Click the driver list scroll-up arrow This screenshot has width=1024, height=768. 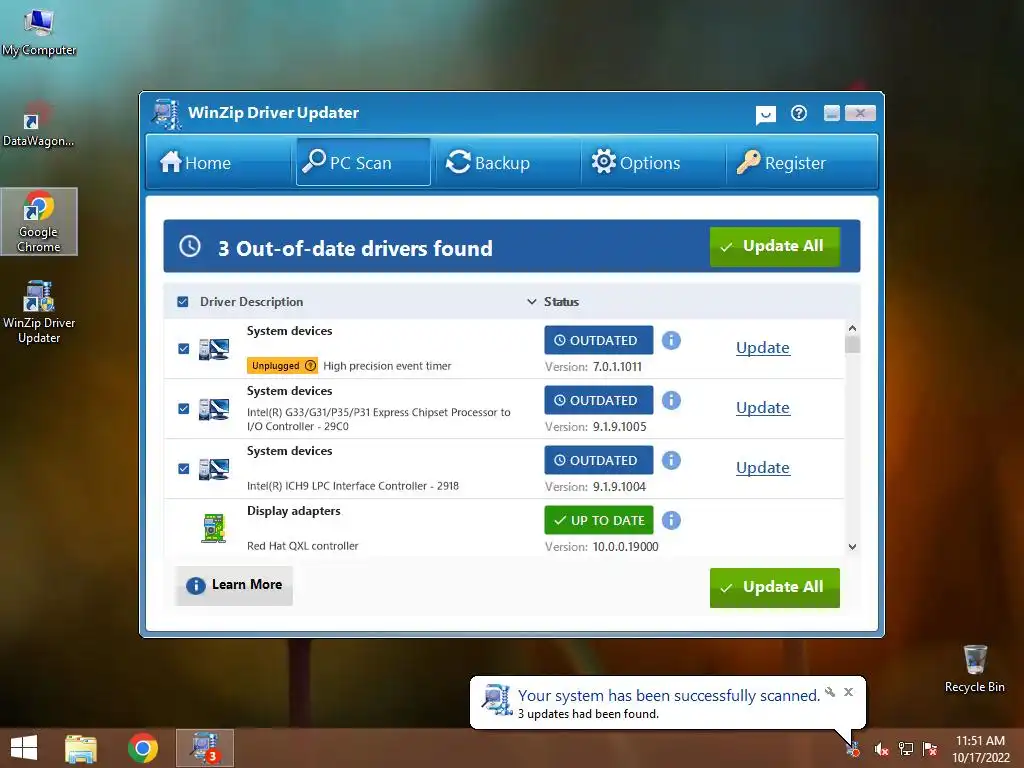click(852, 328)
